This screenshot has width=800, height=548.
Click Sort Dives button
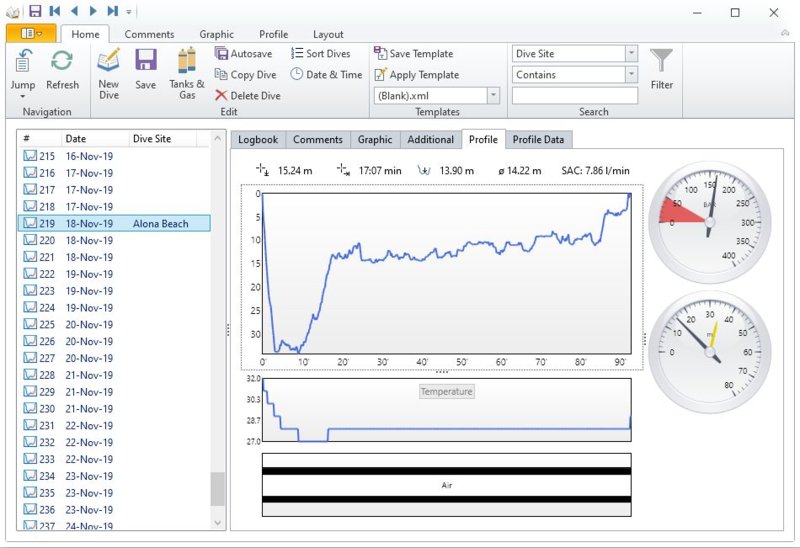pos(320,54)
